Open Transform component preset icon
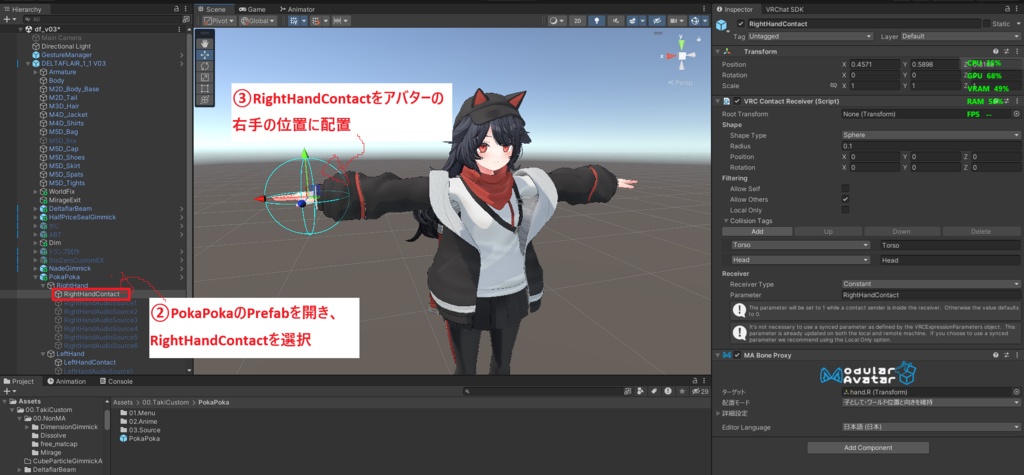The image size is (1024, 475). (x=1006, y=51)
